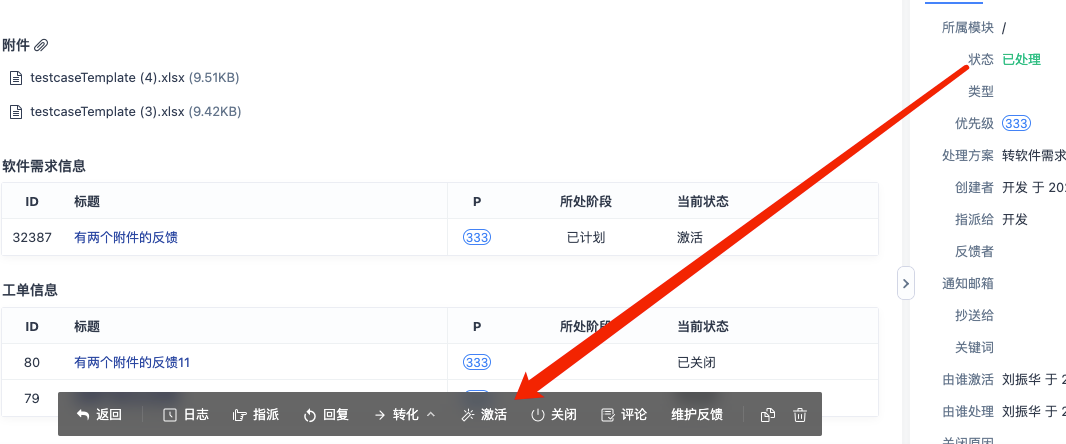This screenshot has width=1066, height=444.
Task: Click 指派 to assign the feedback
Action: 255,415
